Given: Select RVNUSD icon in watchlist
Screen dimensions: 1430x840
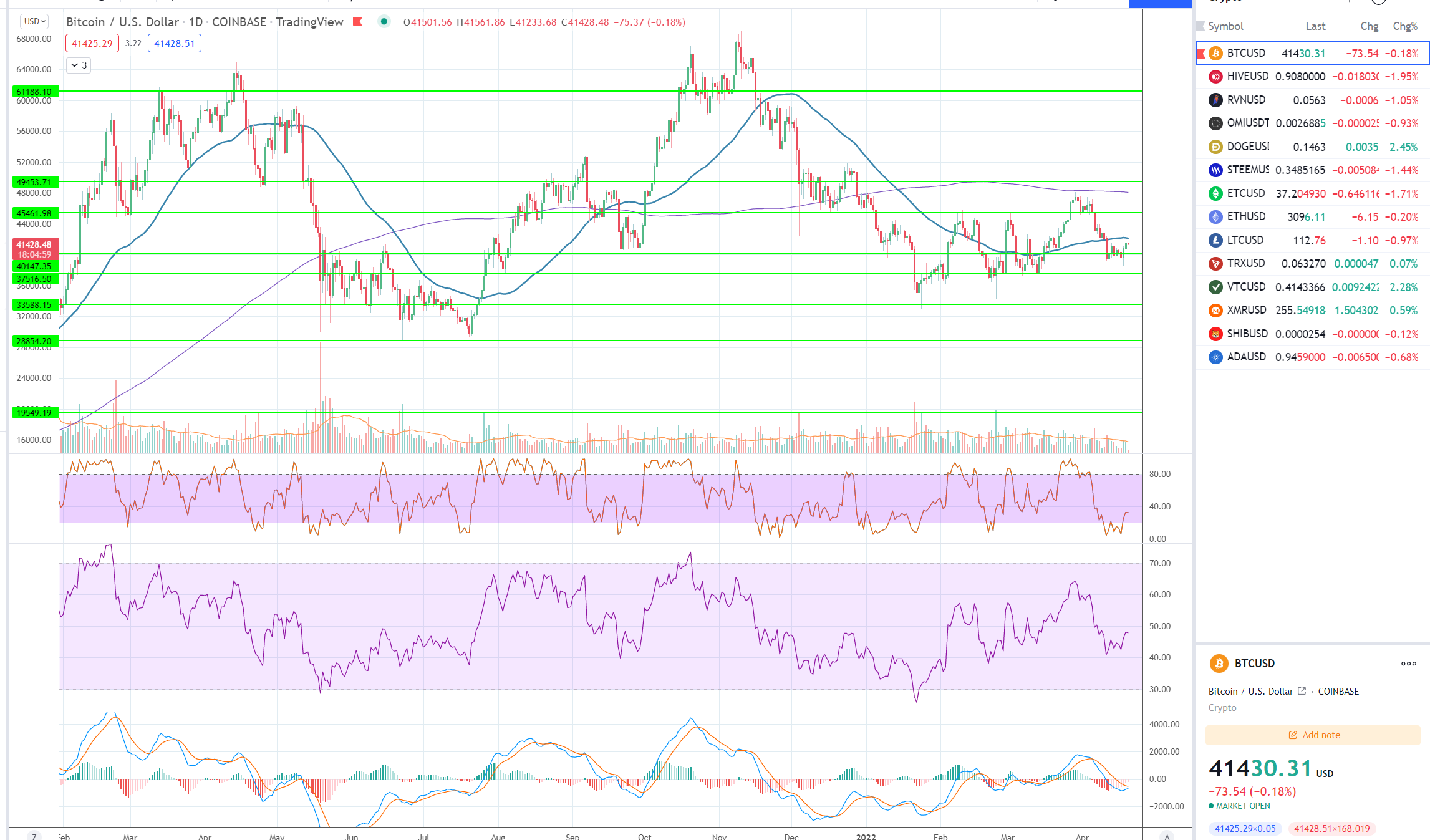Looking at the screenshot, I should coord(1215,100).
